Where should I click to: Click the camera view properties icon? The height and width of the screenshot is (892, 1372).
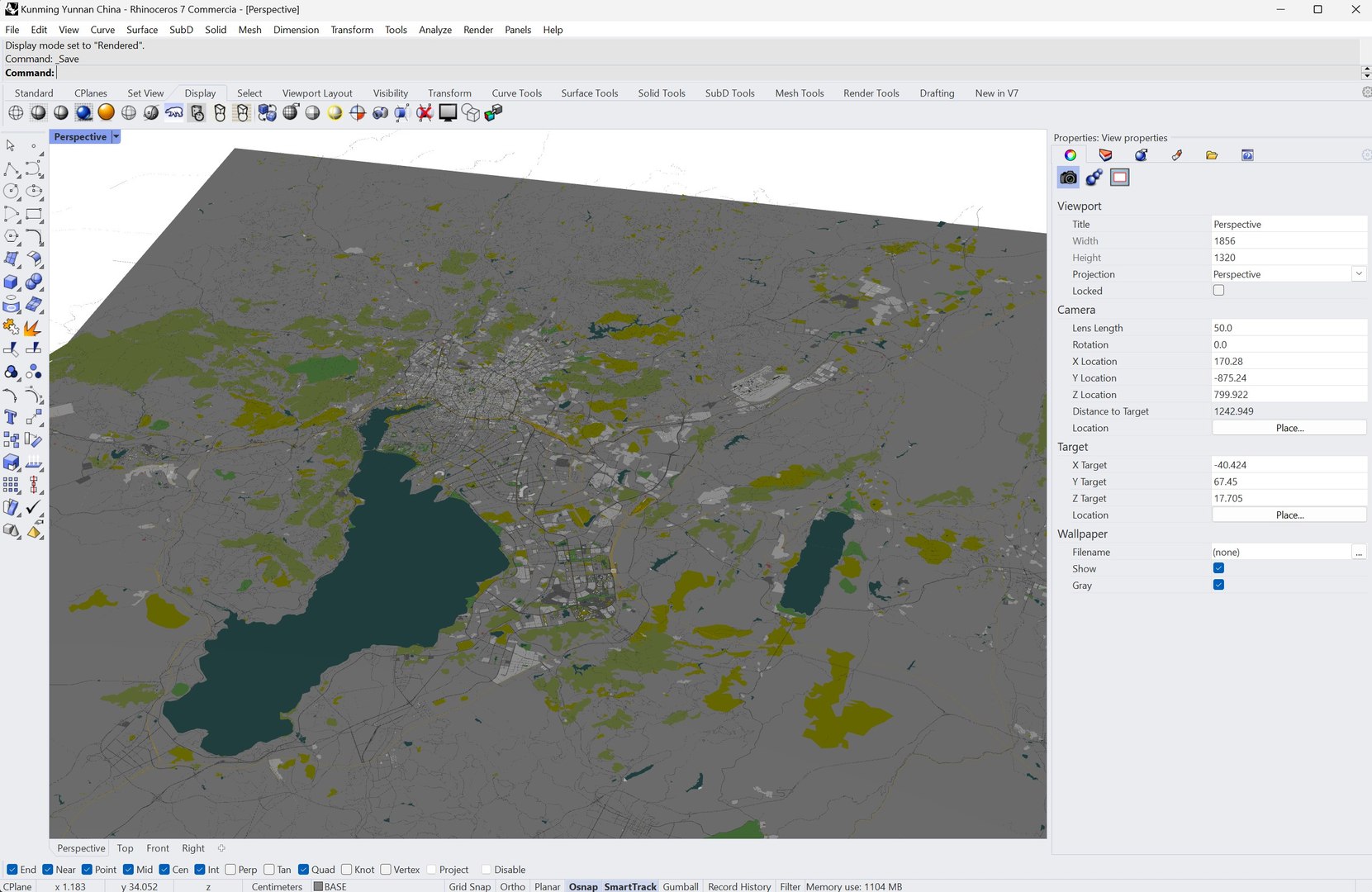coord(1068,178)
